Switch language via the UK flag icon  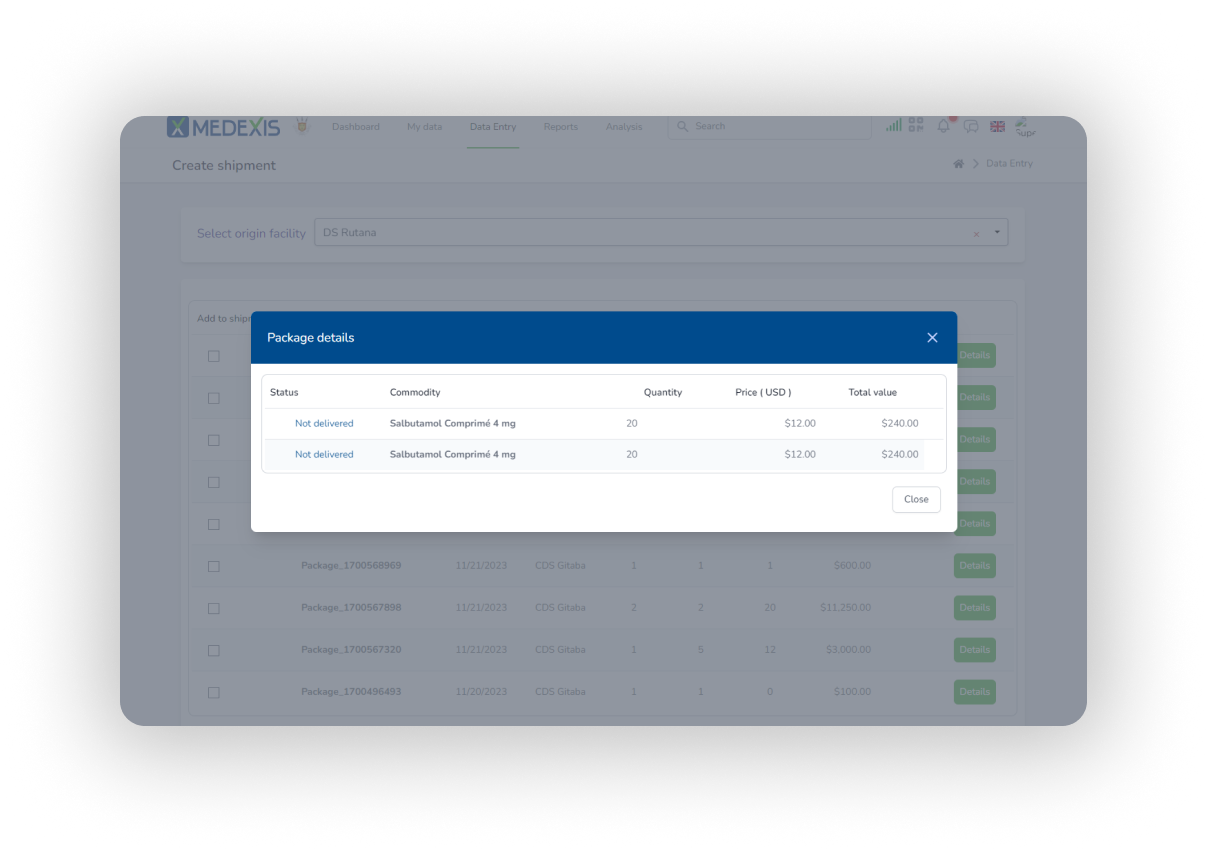coord(997,126)
